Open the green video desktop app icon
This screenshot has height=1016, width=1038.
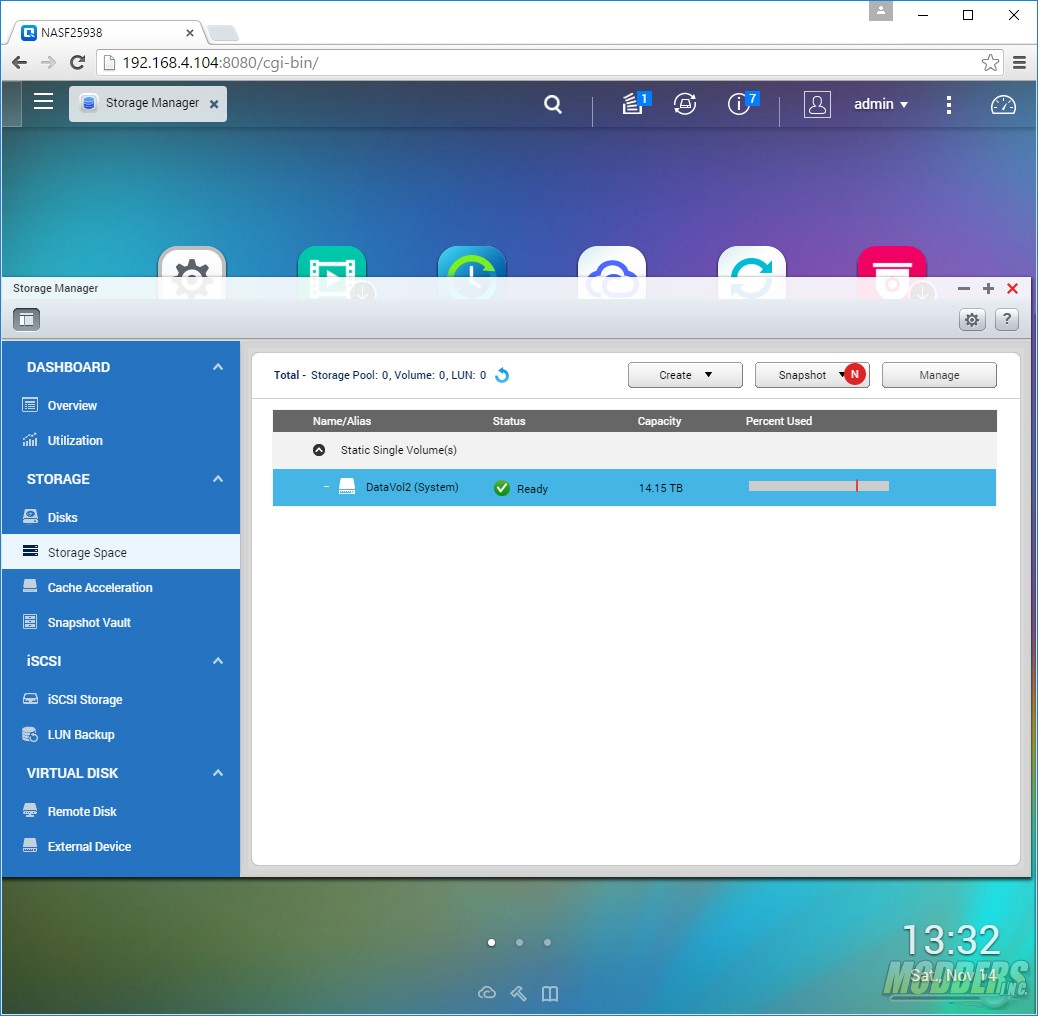pos(332,273)
